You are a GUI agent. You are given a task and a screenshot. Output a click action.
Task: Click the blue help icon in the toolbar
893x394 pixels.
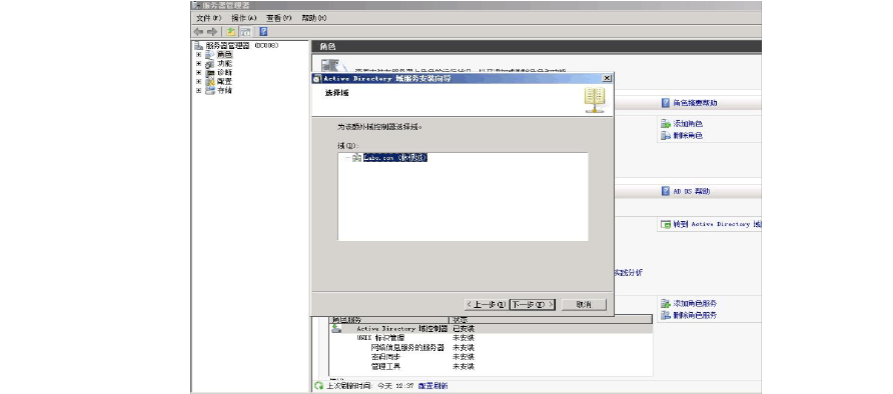263,32
